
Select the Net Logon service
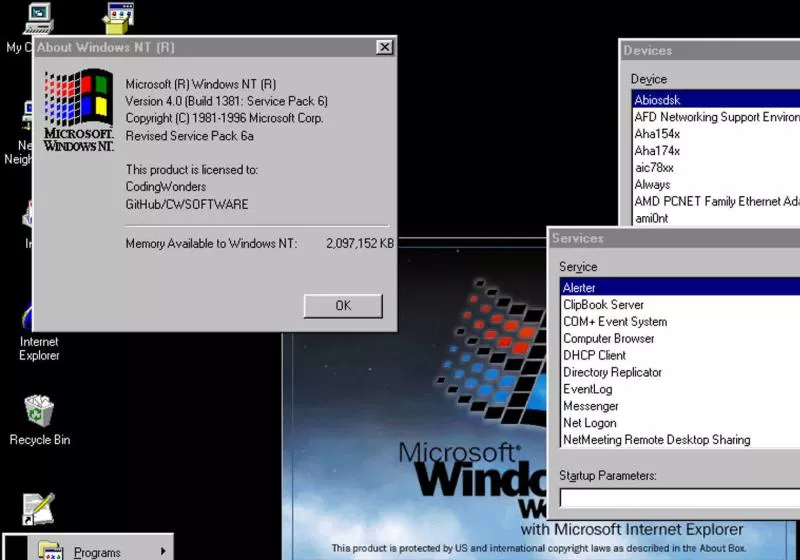pyautogui.click(x=680, y=422)
